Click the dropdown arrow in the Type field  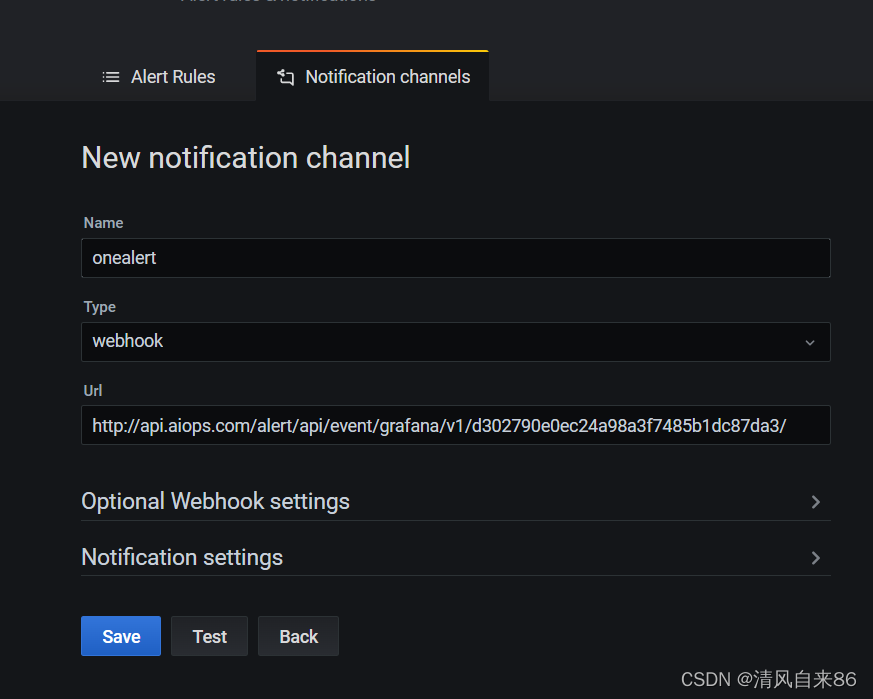coord(810,342)
